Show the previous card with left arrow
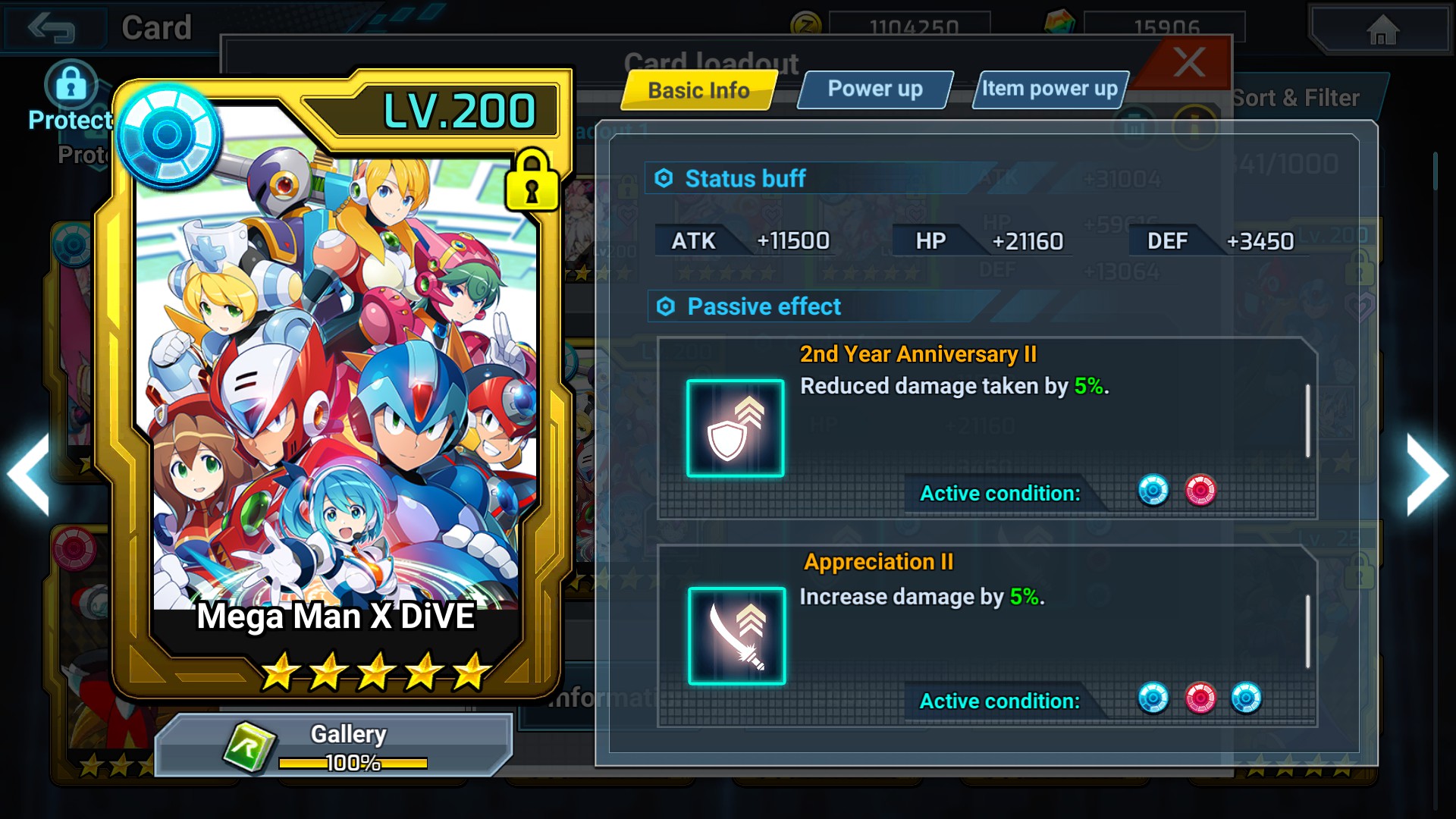Viewport: 1456px width, 819px height. click(x=29, y=475)
